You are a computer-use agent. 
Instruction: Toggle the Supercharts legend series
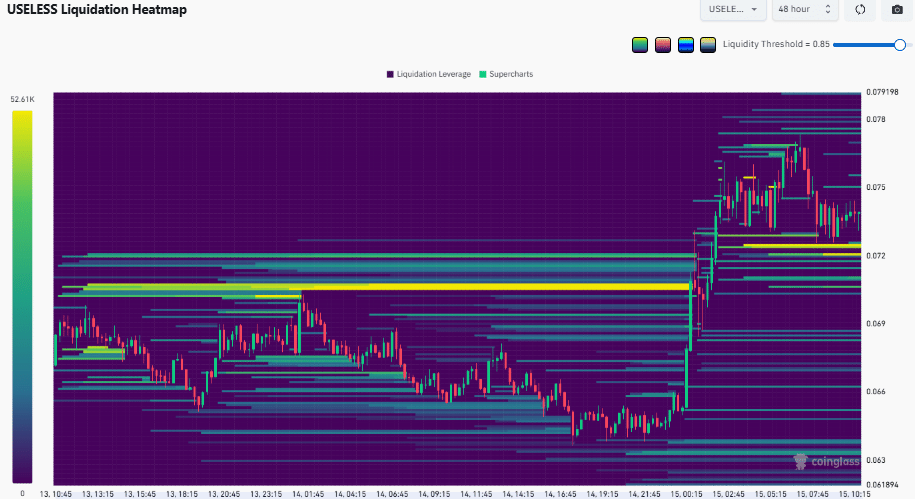coord(506,74)
